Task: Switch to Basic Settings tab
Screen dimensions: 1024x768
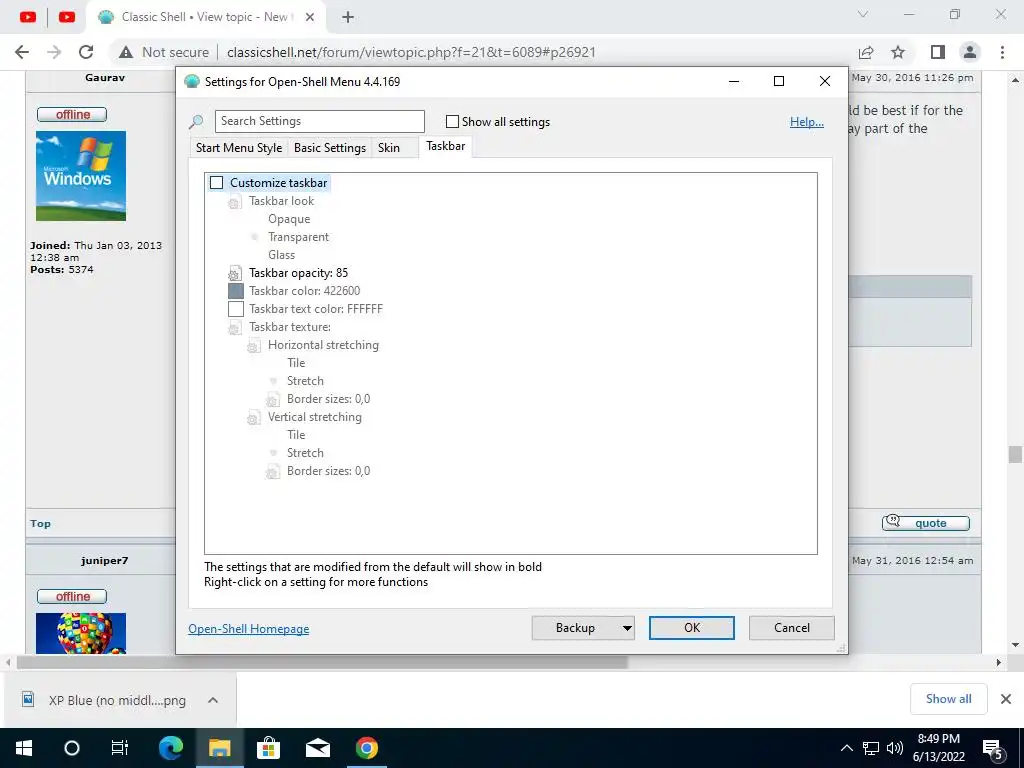Action: (x=330, y=148)
